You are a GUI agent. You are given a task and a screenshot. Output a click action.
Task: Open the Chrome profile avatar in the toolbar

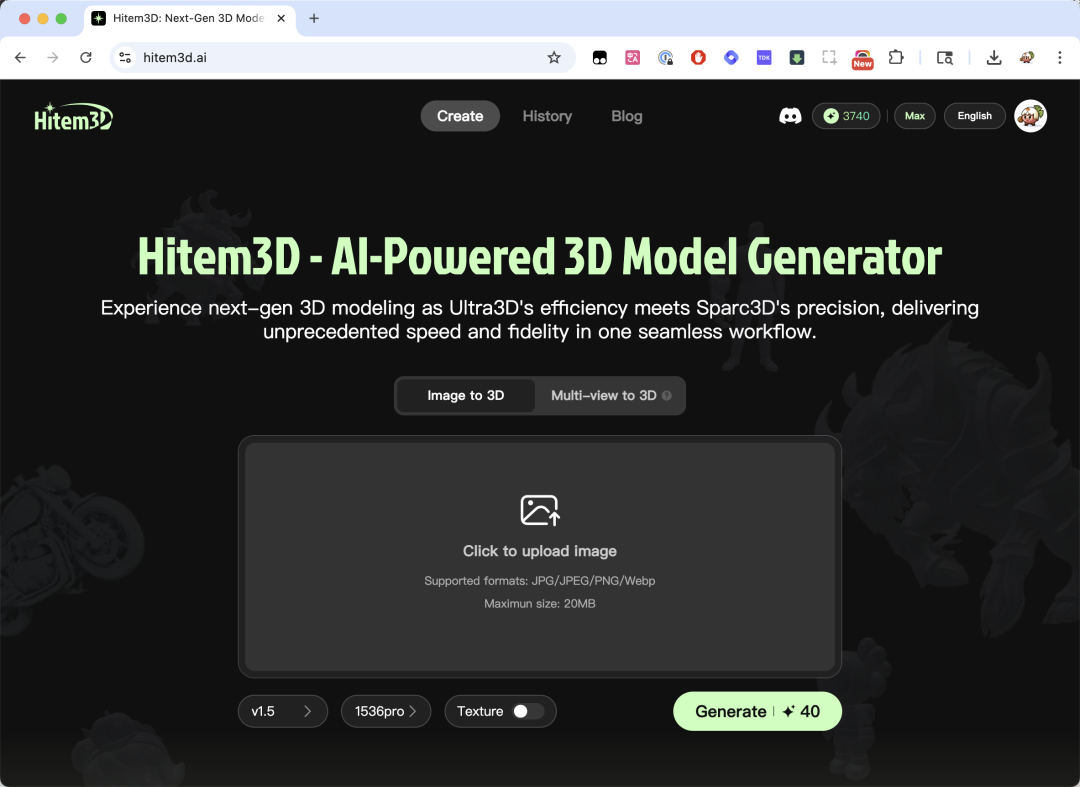[1027, 58]
